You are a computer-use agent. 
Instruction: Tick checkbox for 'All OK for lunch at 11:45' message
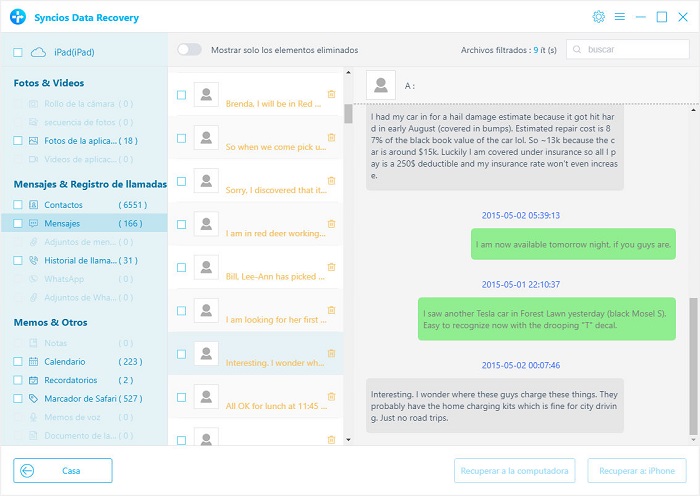181,397
